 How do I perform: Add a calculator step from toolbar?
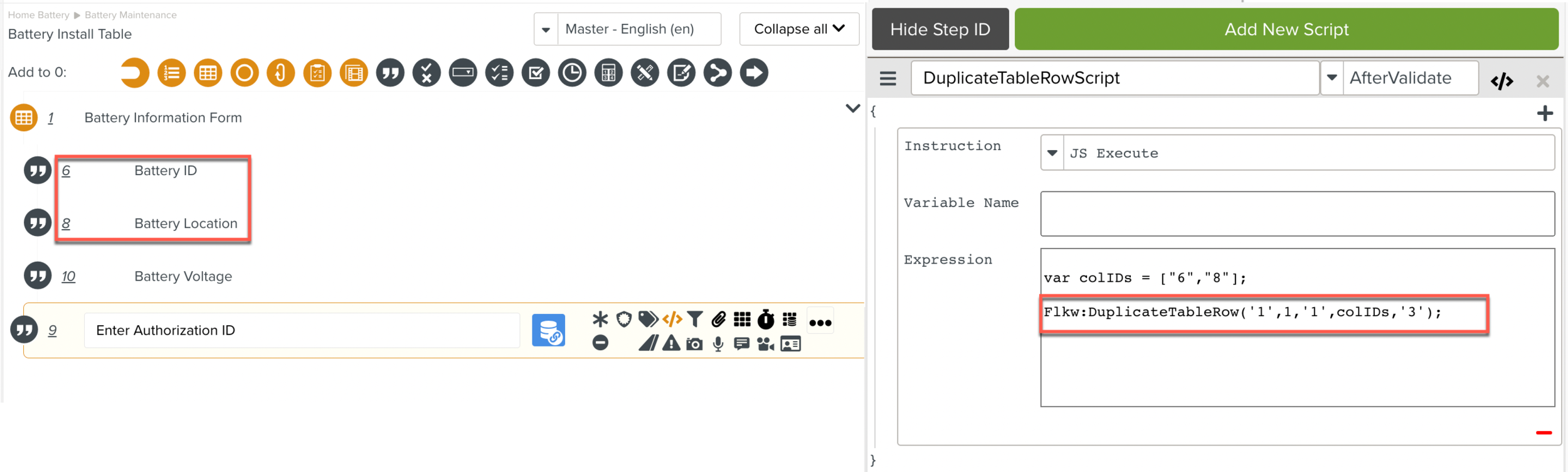608,73
